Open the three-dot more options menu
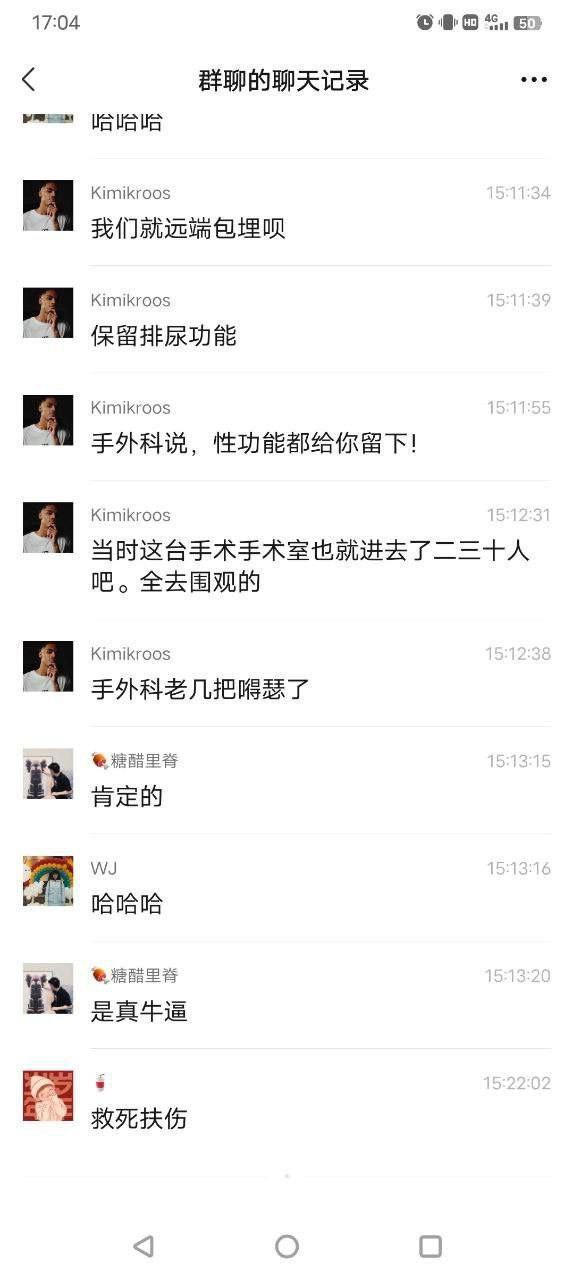574x1280 pixels. [x=534, y=80]
